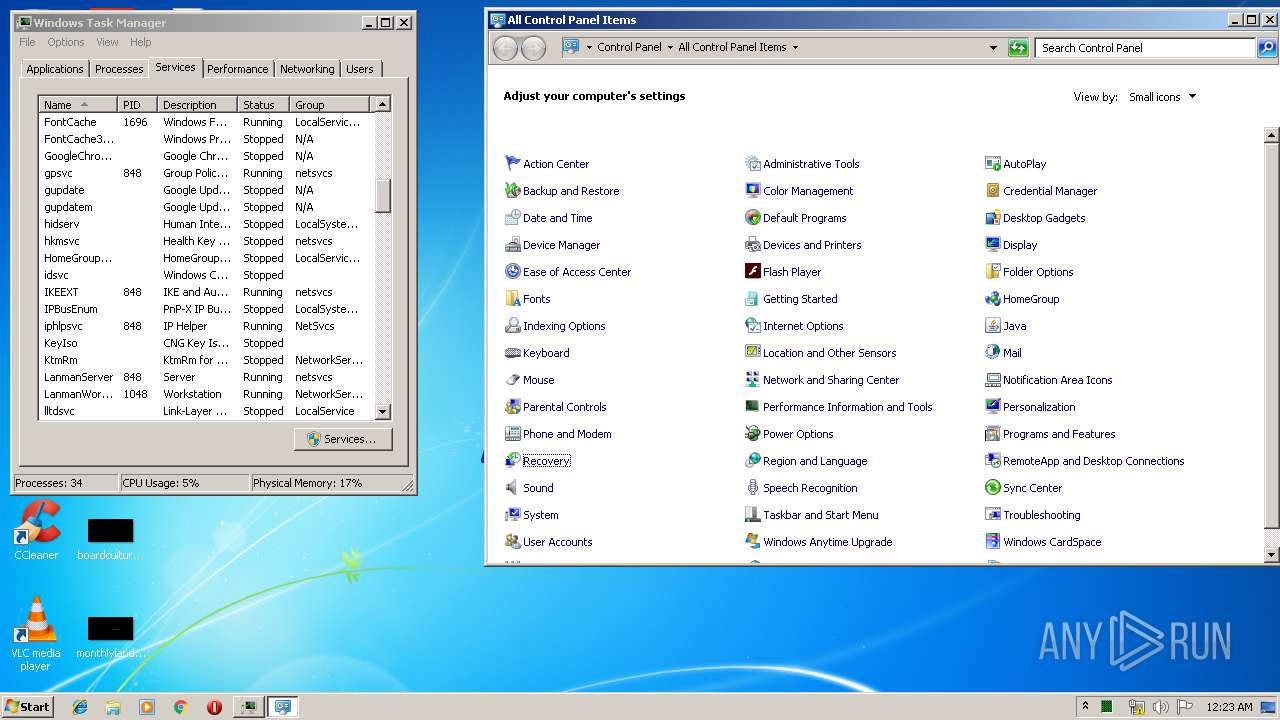Click Credential Manager icon

coord(993,190)
